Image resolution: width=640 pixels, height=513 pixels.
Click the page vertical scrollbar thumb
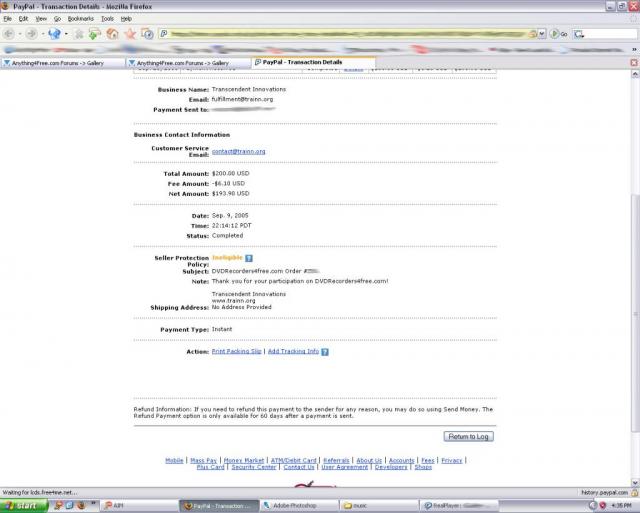tap(635, 312)
